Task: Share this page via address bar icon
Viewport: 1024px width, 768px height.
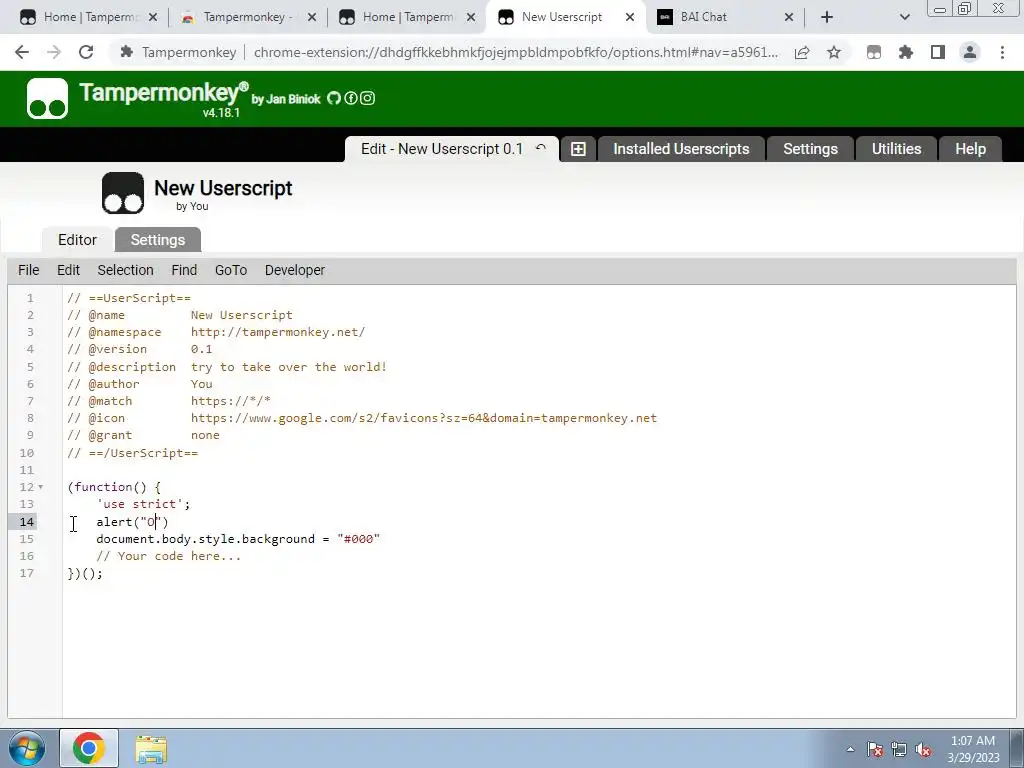Action: (x=802, y=52)
